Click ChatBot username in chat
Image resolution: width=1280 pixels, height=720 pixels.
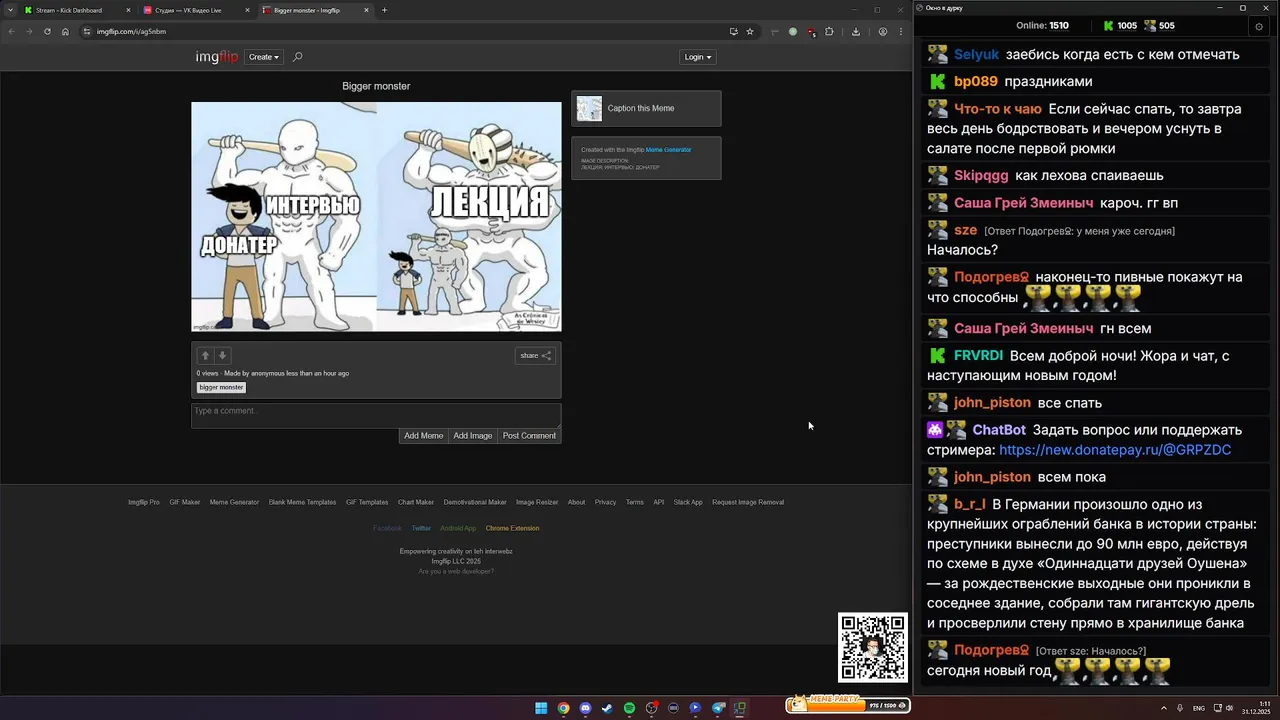[999, 430]
